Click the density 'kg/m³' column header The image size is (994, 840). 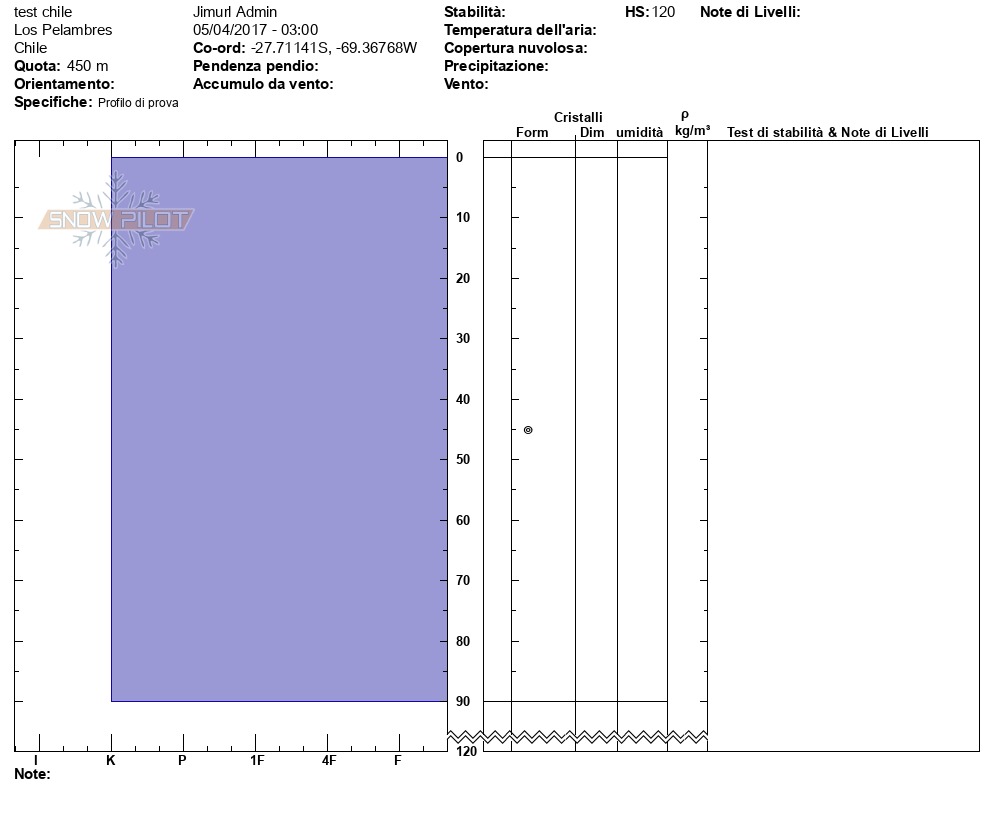692,131
